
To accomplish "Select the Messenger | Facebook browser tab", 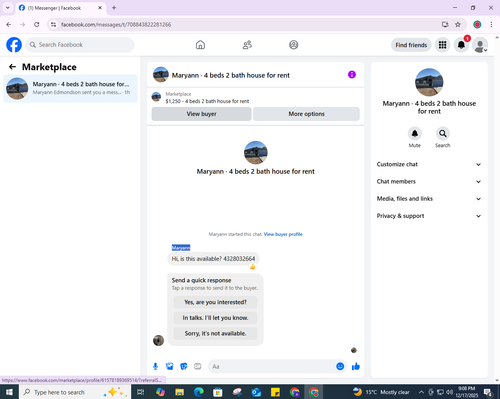I will [x=61, y=8].
